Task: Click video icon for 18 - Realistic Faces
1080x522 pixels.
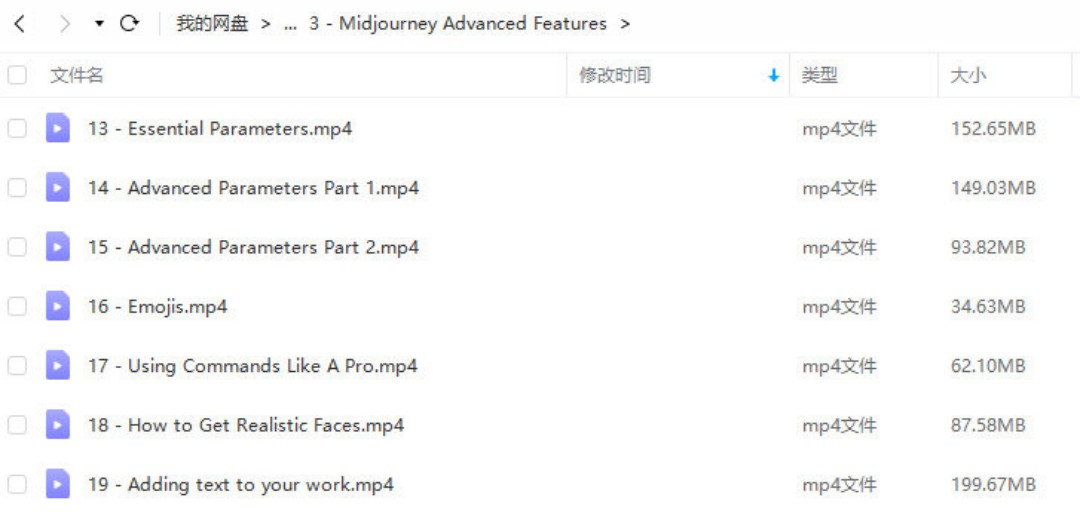Action: pyautogui.click(x=58, y=425)
